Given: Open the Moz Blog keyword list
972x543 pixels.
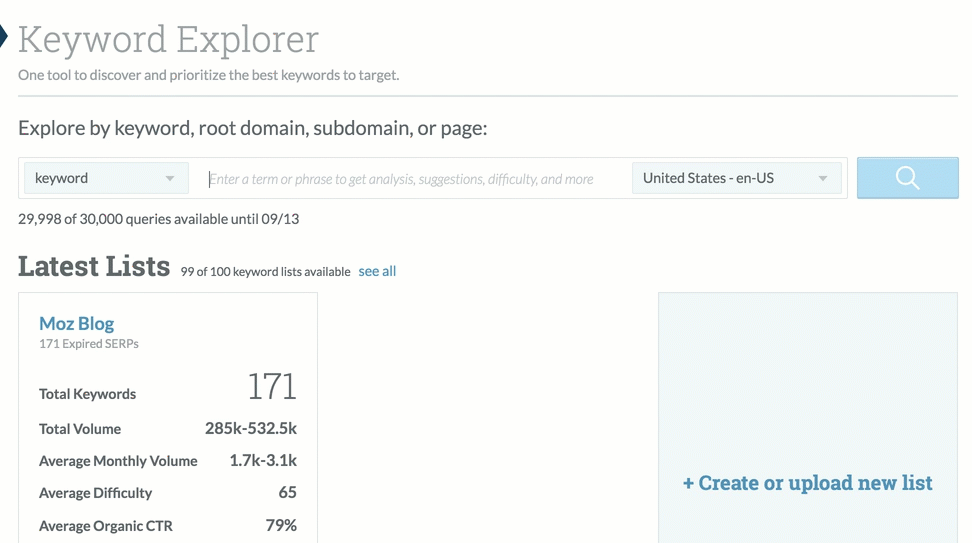Looking at the screenshot, I should pyautogui.click(x=76, y=323).
